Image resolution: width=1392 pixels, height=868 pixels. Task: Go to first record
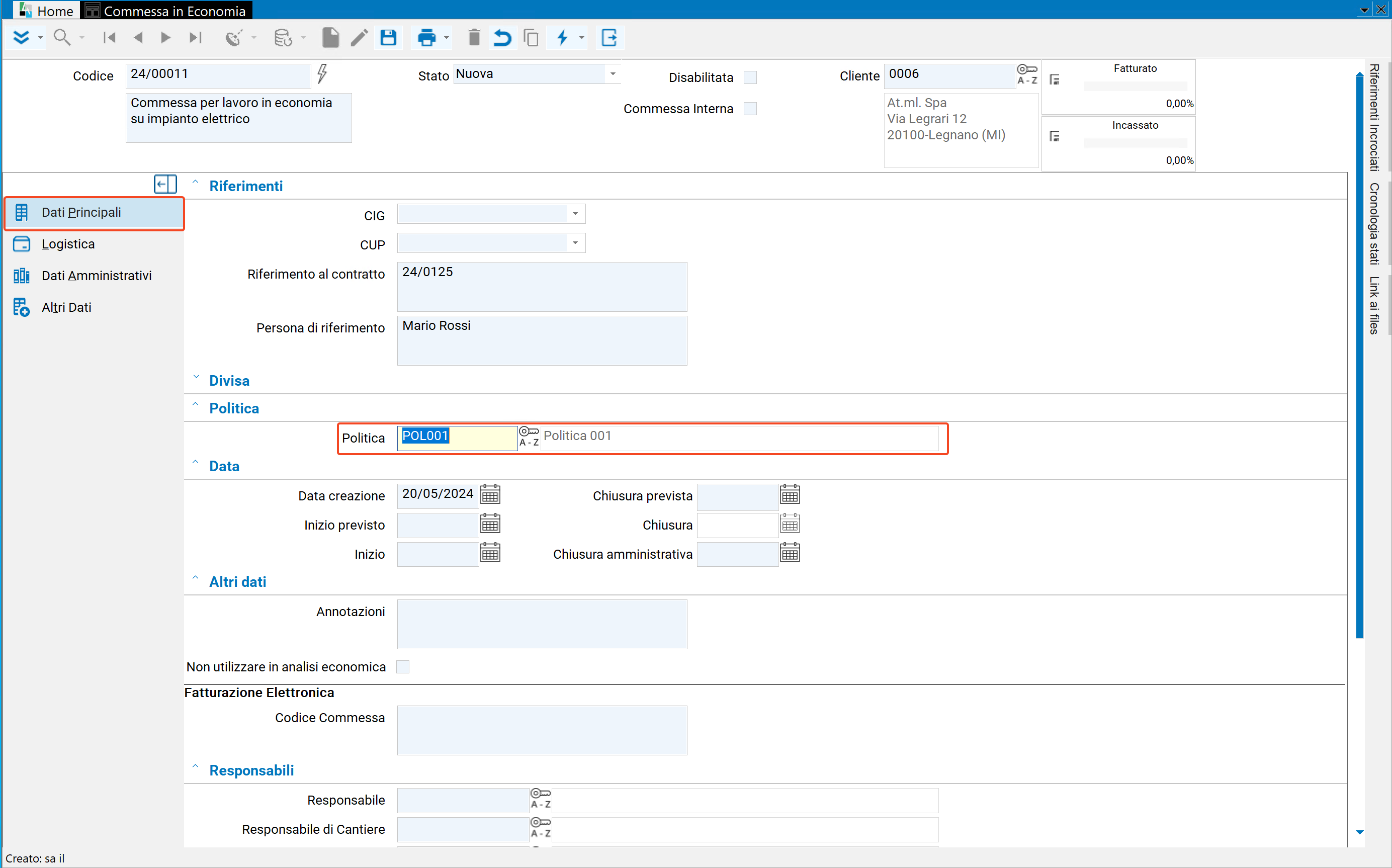click(109, 38)
